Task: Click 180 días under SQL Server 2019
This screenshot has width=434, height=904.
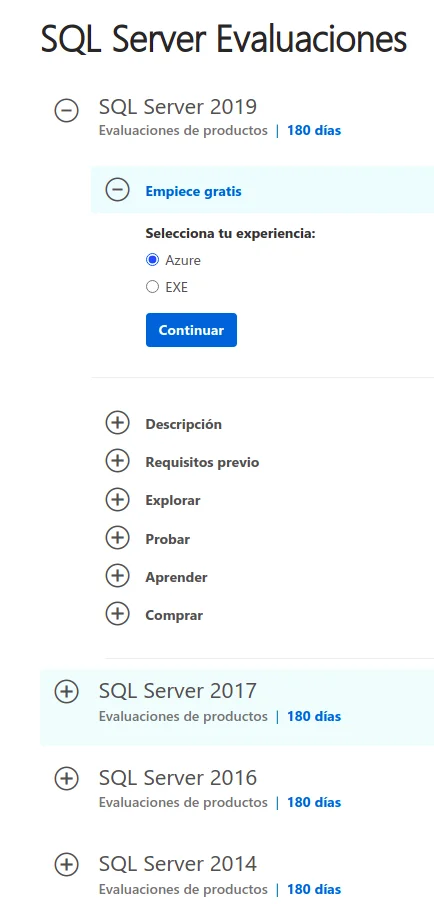Action: point(314,131)
